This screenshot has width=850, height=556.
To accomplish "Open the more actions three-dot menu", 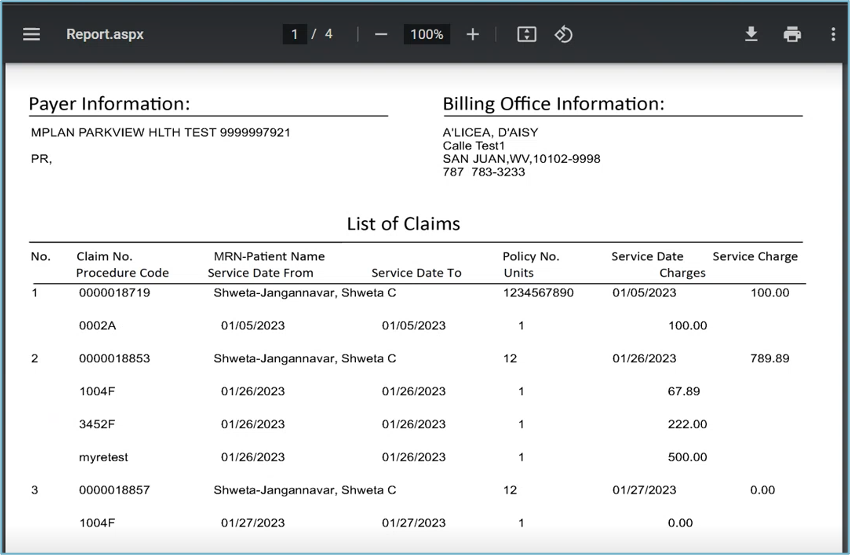I will click(x=833, y=34).
